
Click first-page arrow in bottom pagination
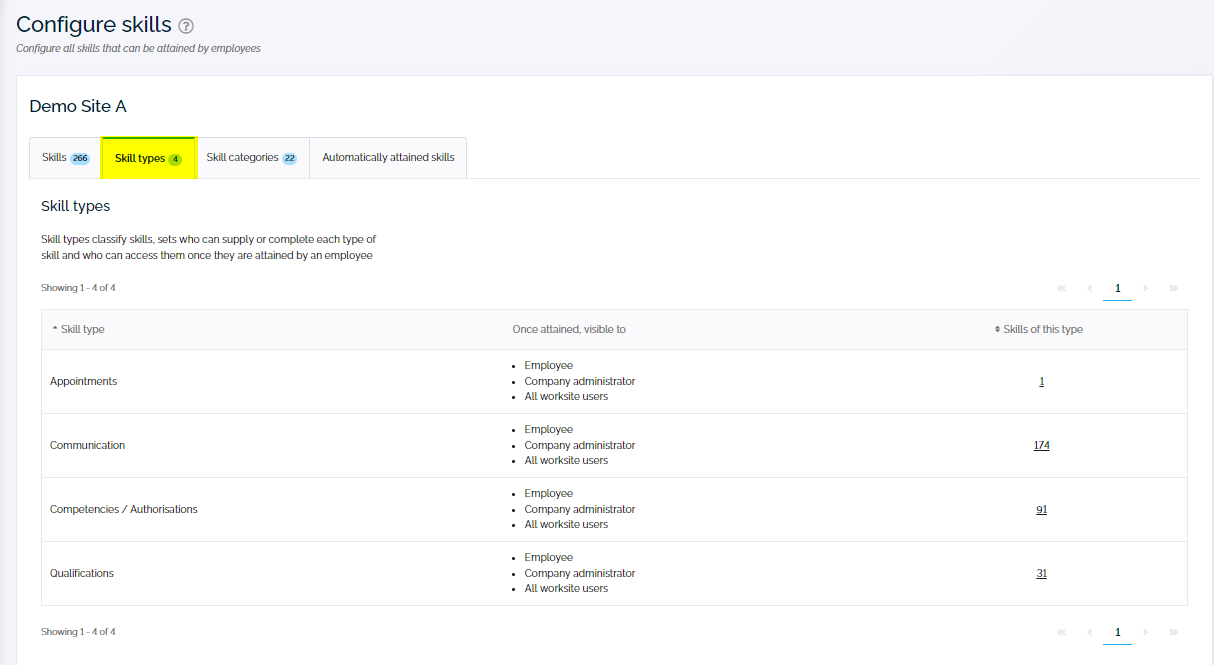[1061, 632]
